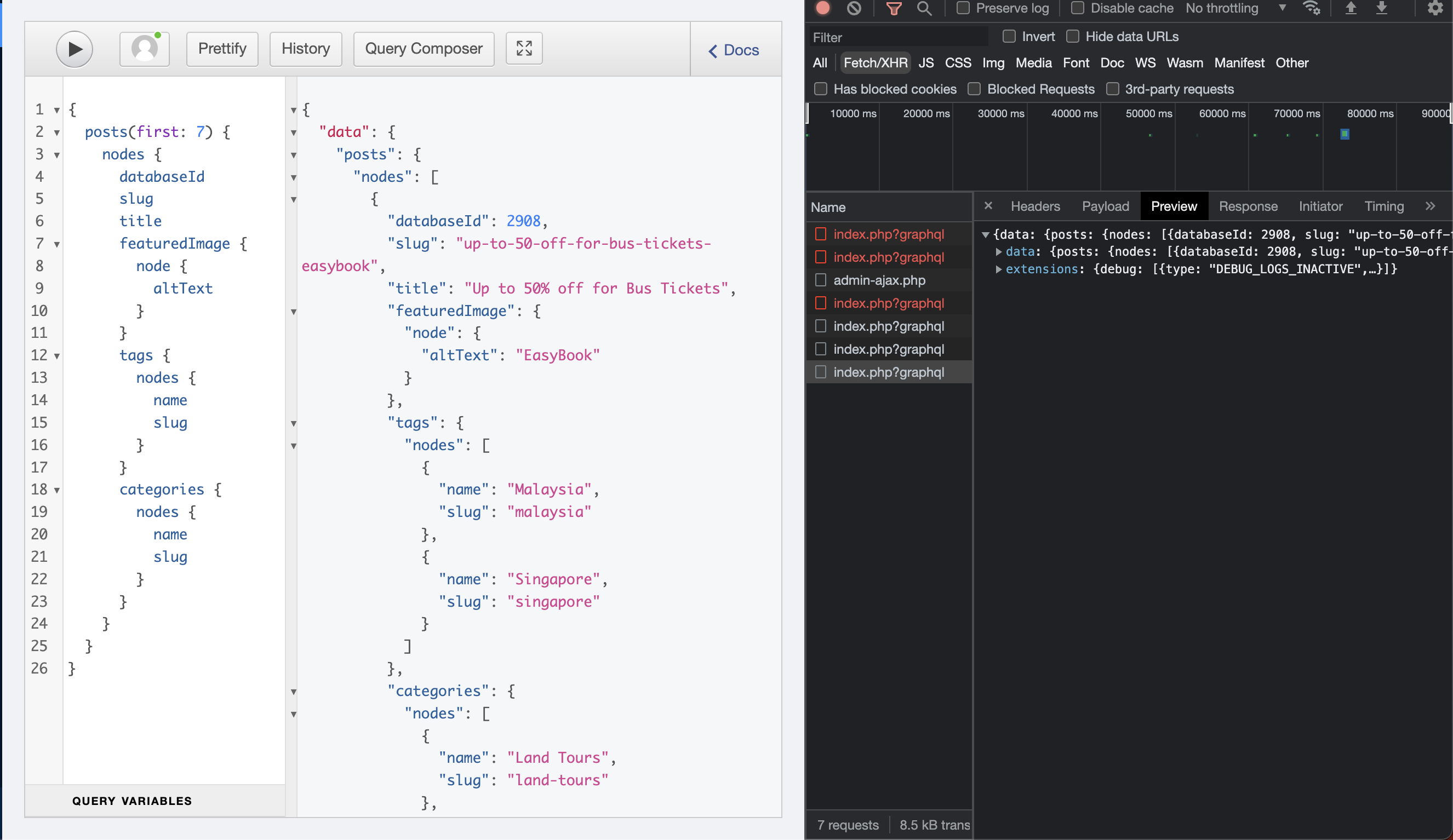
Task: Check the Disable cache option
Action: click(x=1077, y=8)
